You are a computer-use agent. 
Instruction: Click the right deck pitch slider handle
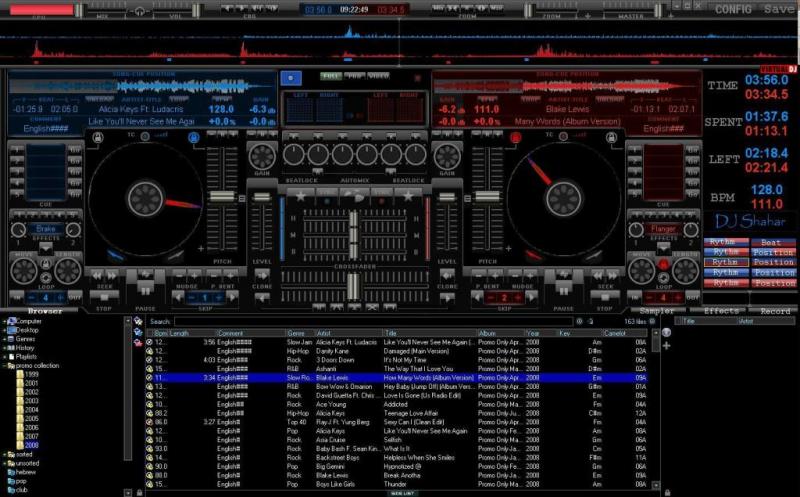coord(487,196)
